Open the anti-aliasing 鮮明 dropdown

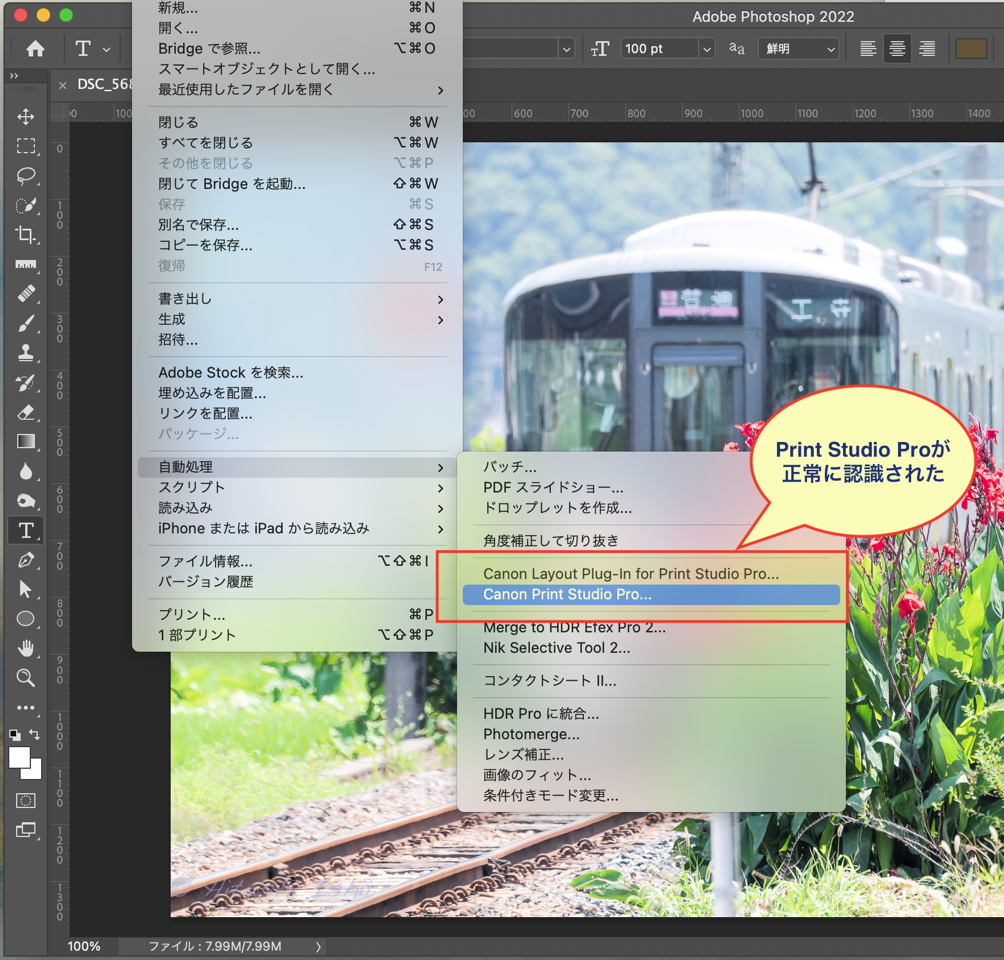(799, 49)
